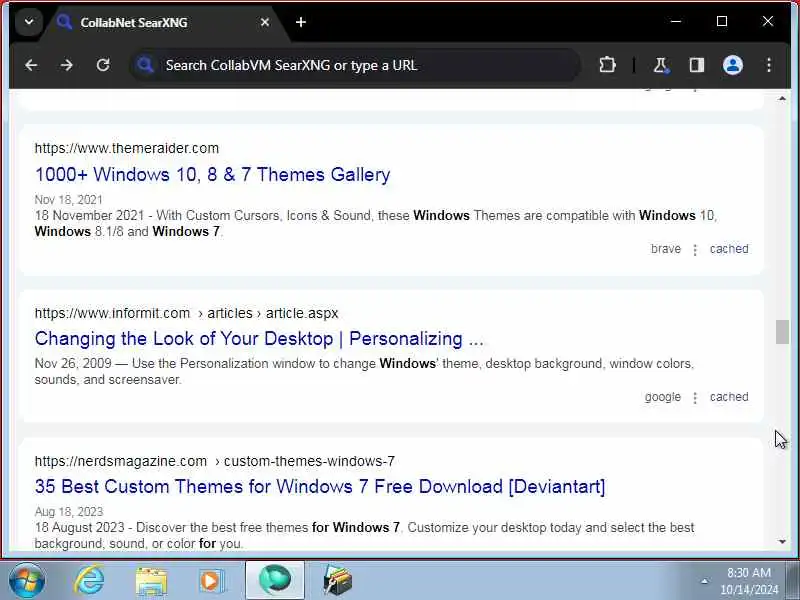This screenshot has height=600, width=800.
Task: Close the CollabNet SearXNG tab
Action: pos(265,22)
